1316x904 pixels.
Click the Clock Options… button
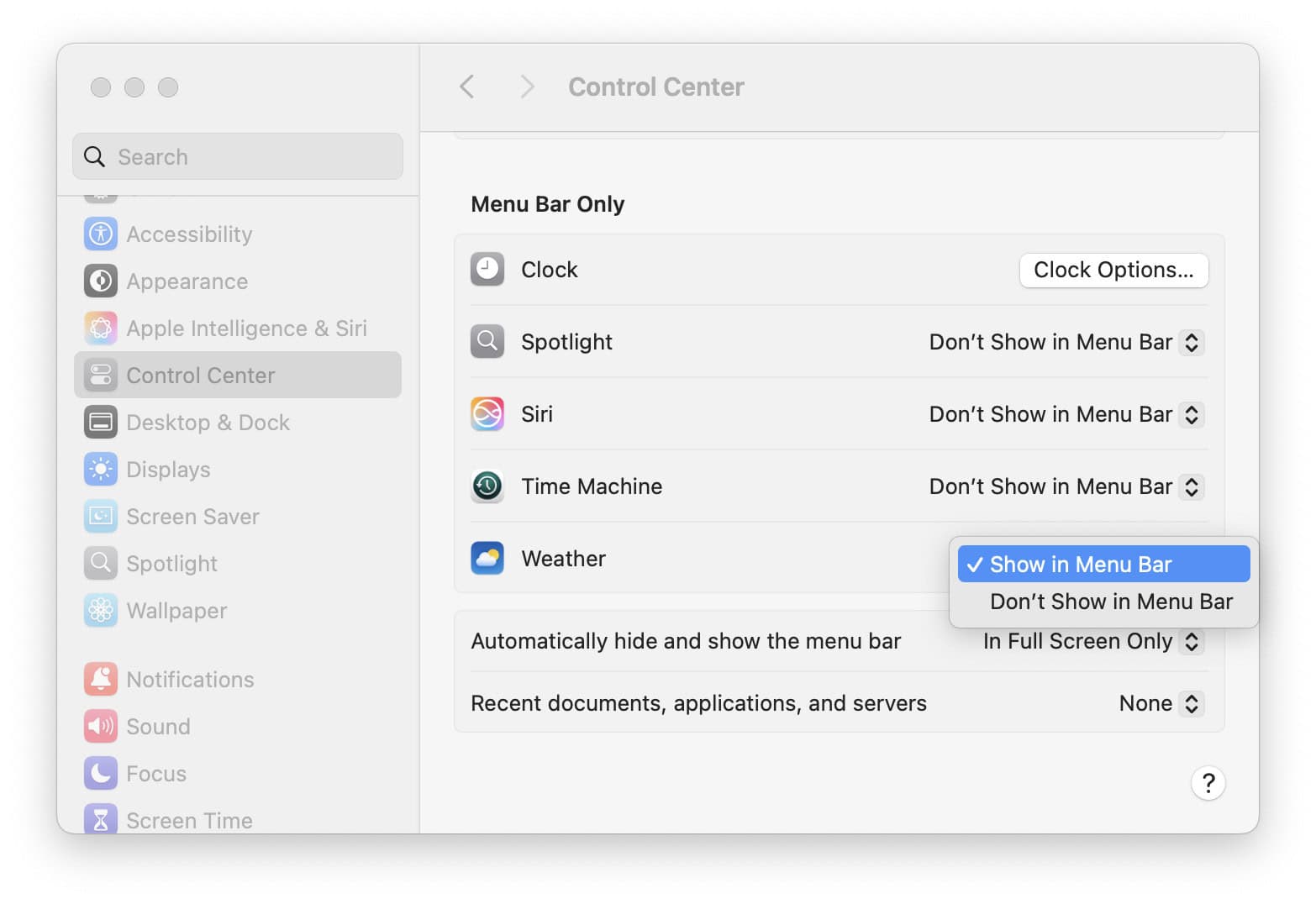(1113, 271)
